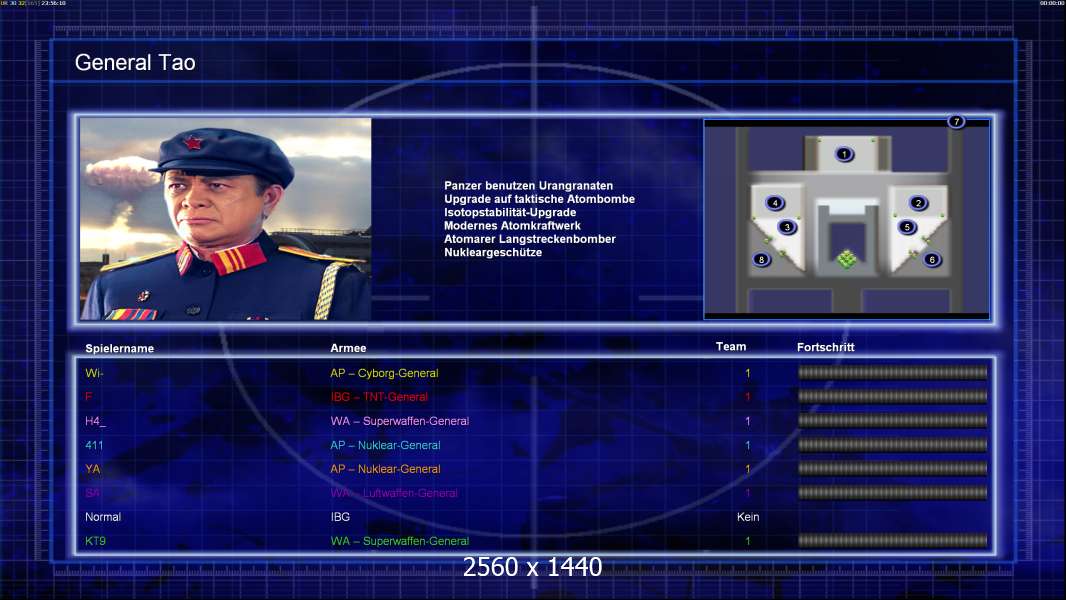Click the progress bar for player S4
The height and width of the screenshot is (600, 1066).
(x=892, y=493)
